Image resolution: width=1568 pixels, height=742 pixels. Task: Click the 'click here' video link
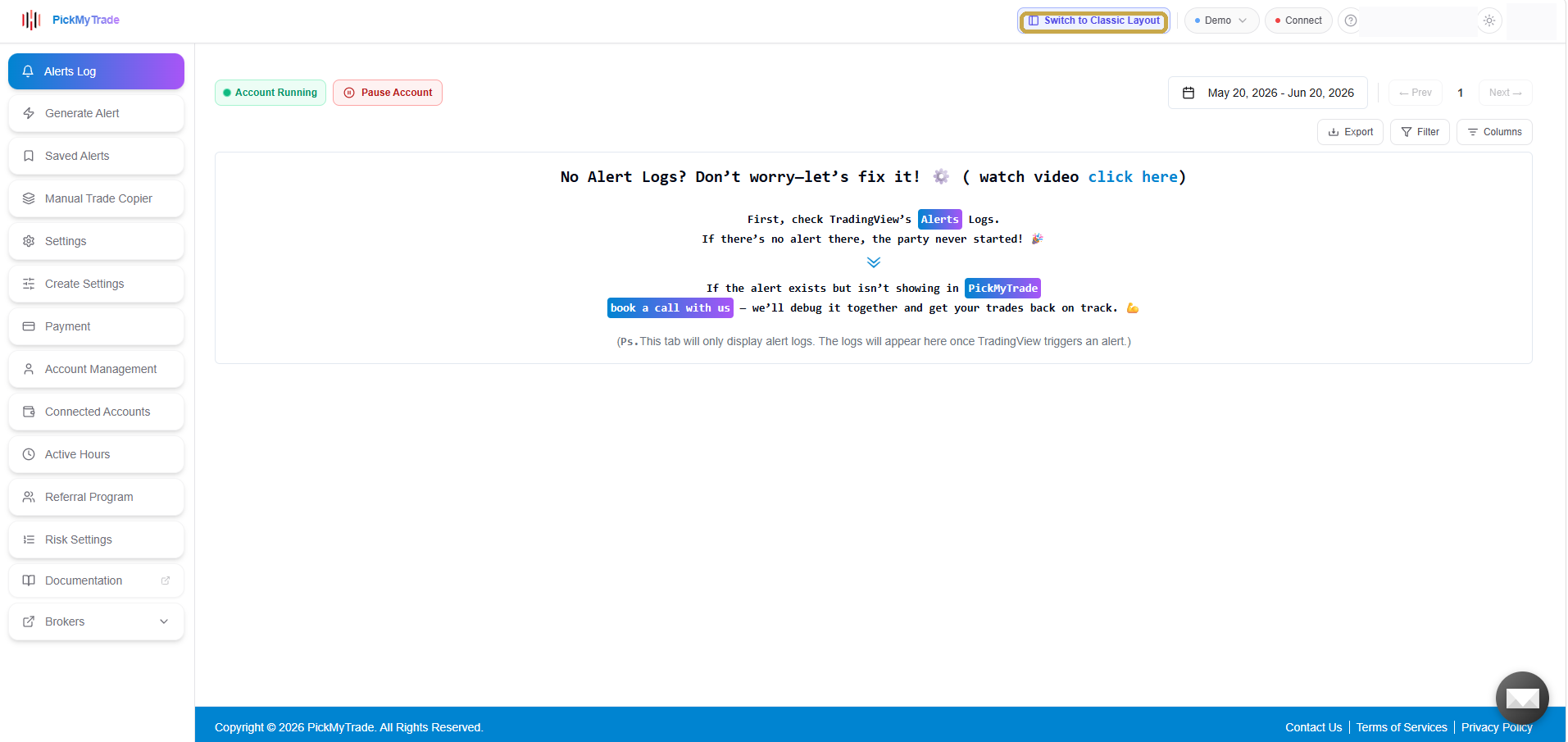click(1133, 177)
